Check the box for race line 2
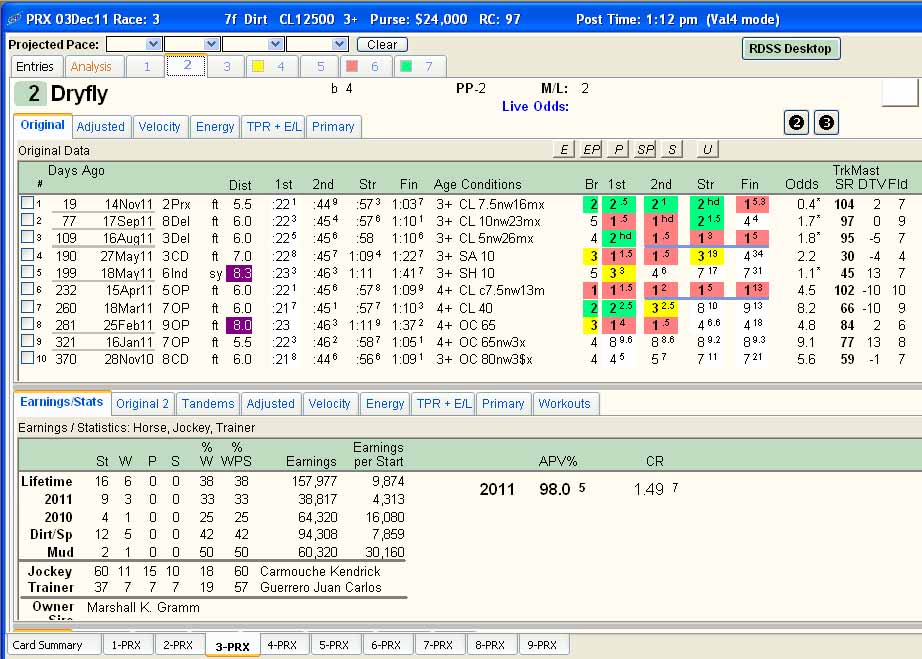 tap(27, 220)
